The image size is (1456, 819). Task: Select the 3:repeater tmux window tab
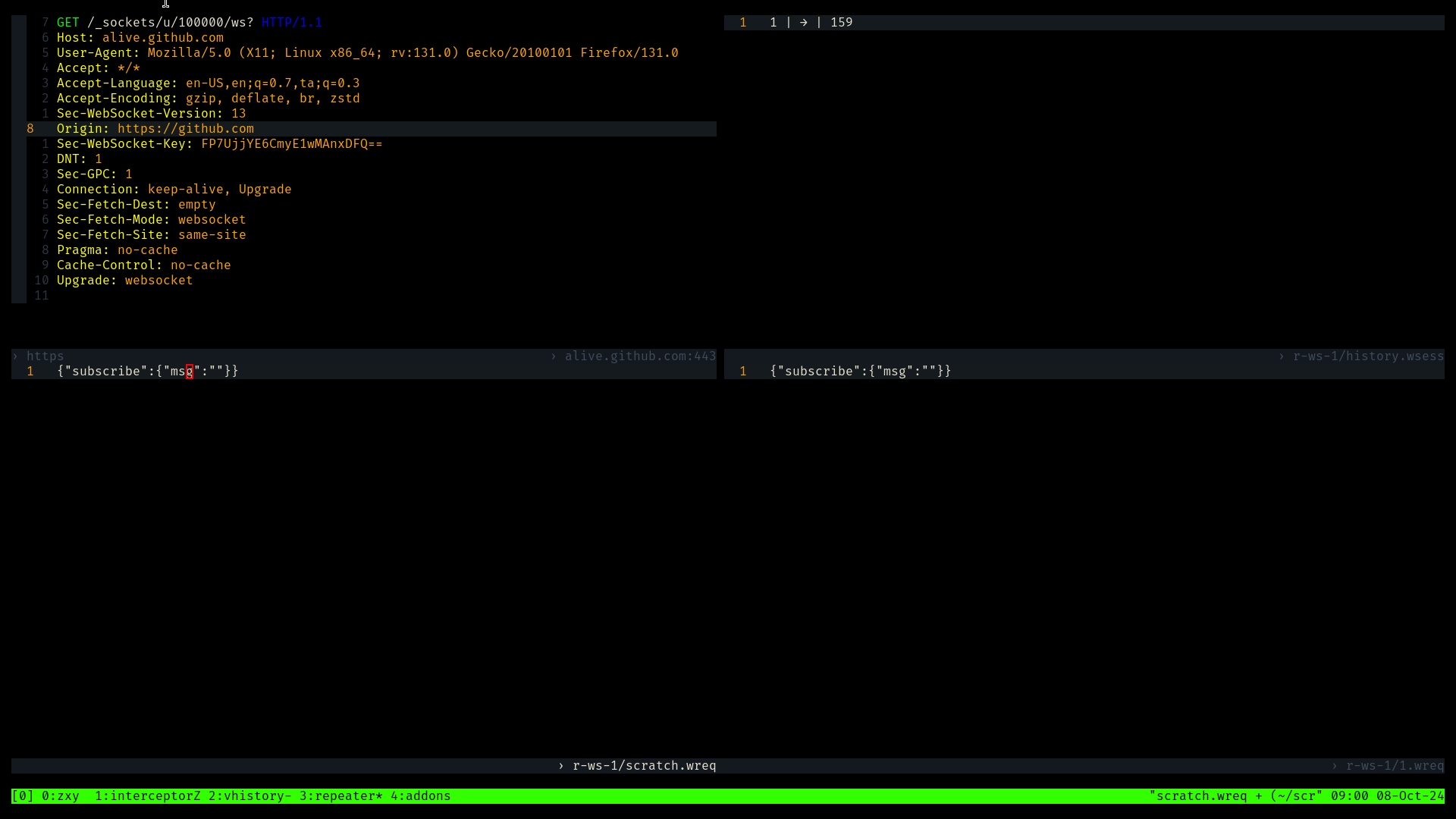point(340,795)
